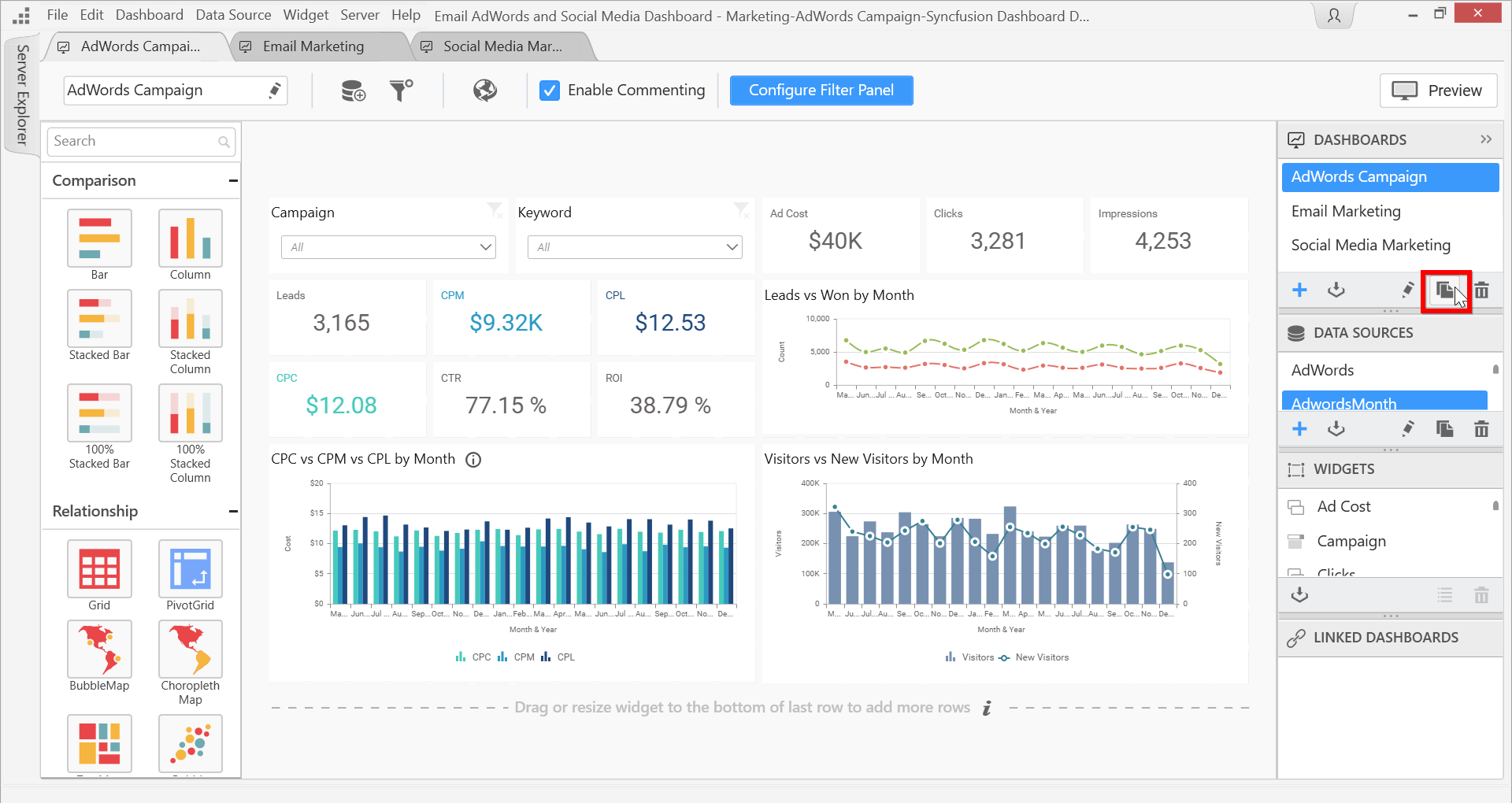
Task: Select the PivotGrid widget icon
Action: [x=190, y=569]
